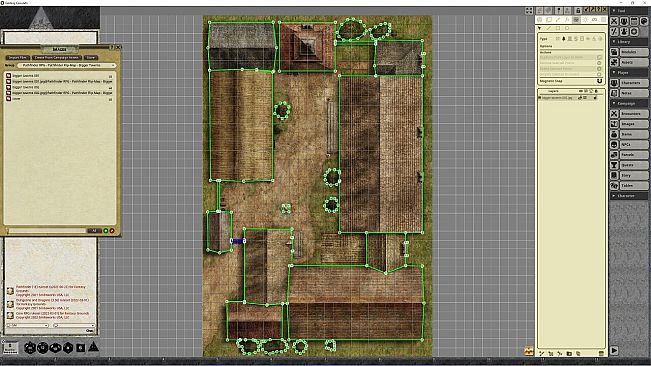Toggle the first Actions option checkbox

pyautogui.click(x=599, y=57)
